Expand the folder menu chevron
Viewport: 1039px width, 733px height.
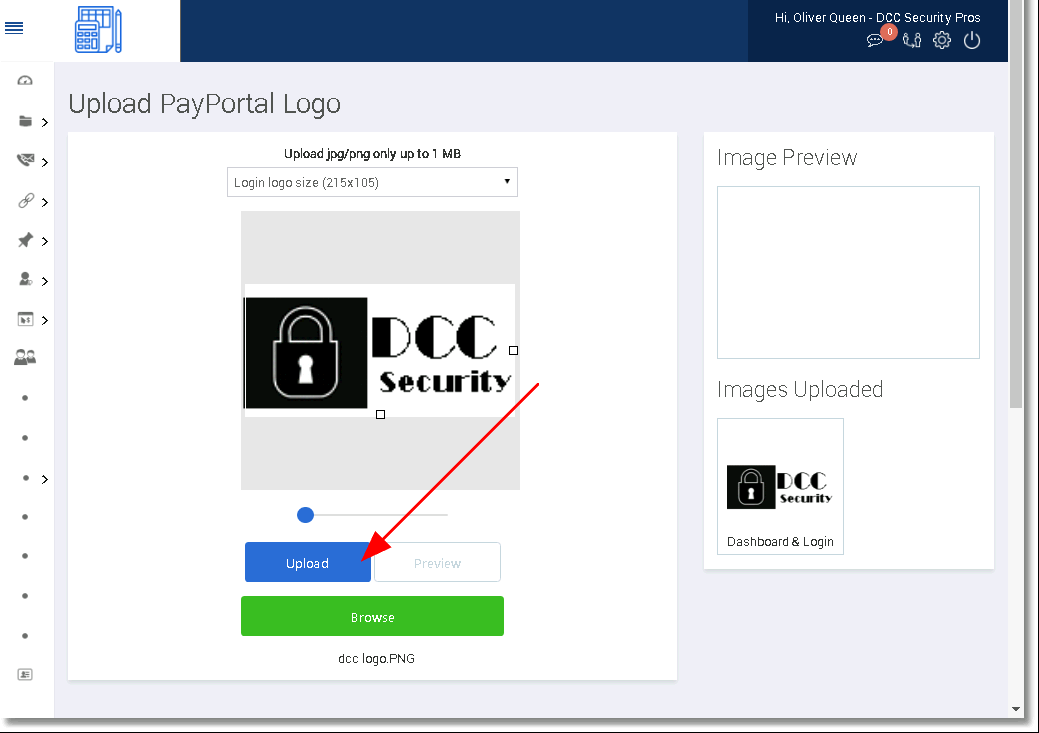coord(45,122)
